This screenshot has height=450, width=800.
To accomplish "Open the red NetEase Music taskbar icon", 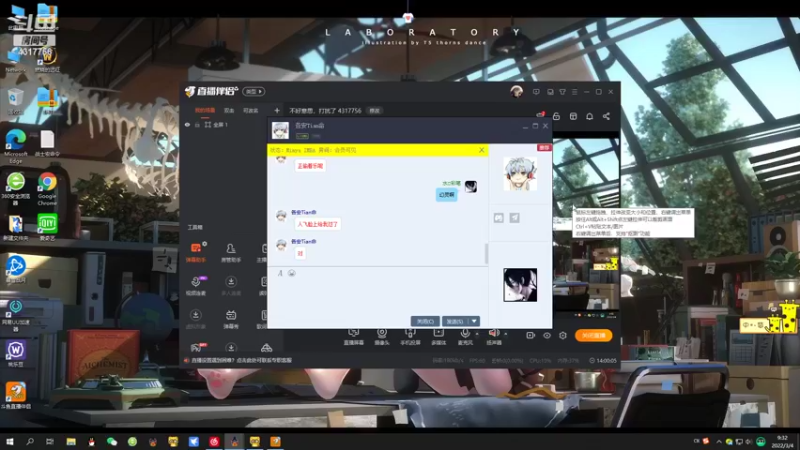I will click(214, 441).
